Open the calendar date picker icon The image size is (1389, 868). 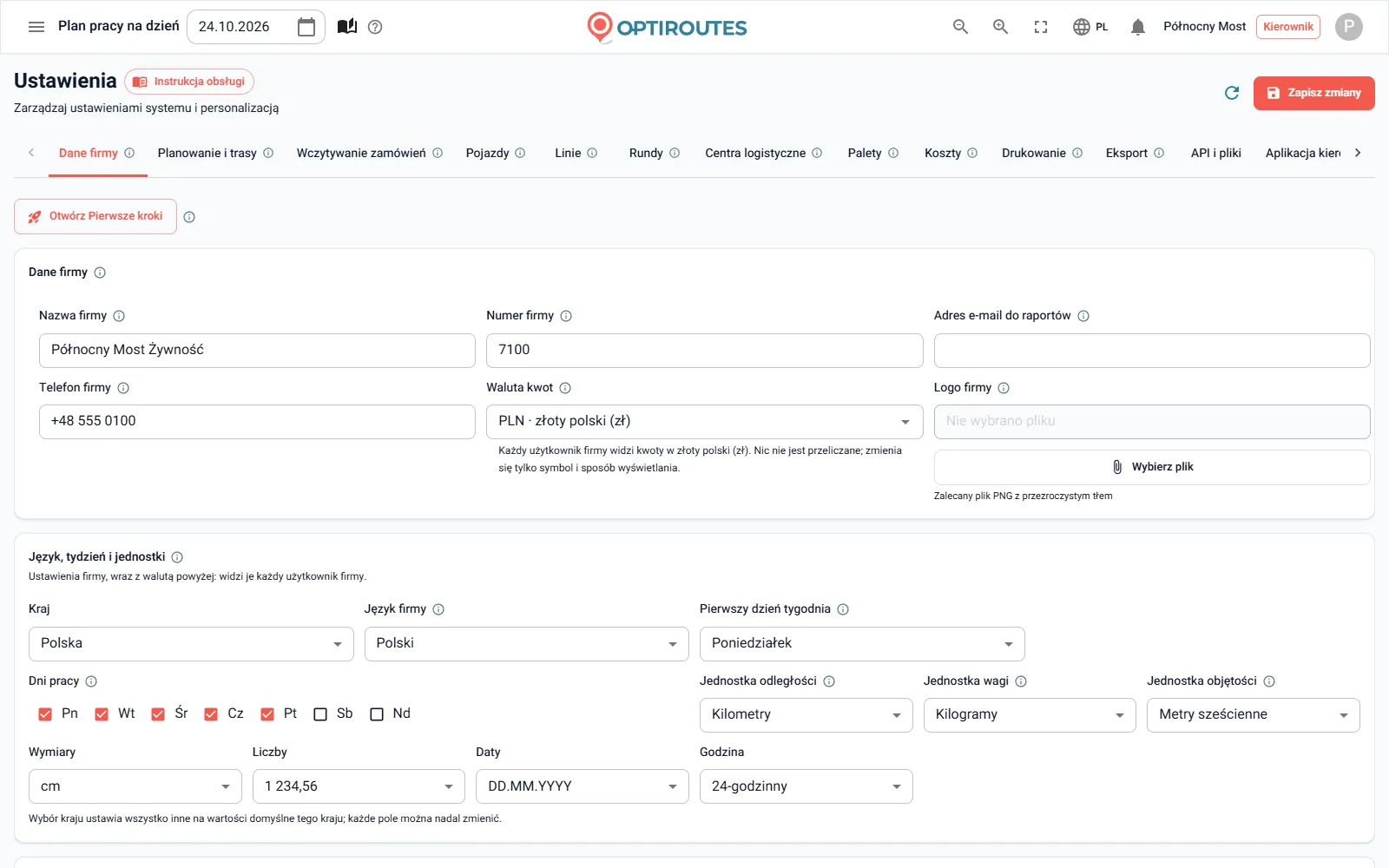click(x=306, y=27)
